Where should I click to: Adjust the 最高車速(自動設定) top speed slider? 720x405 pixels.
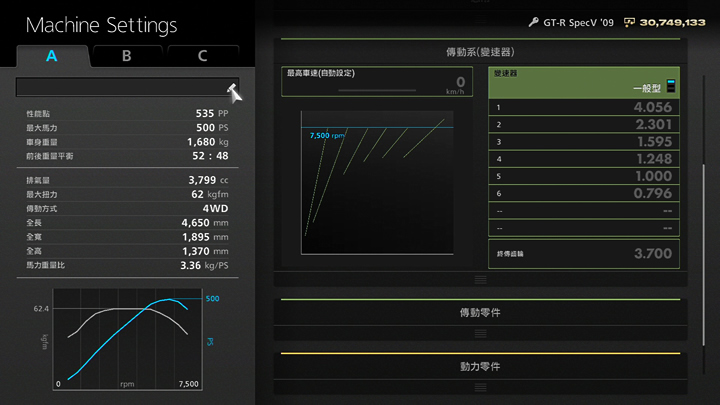click(x=375, y=90)
